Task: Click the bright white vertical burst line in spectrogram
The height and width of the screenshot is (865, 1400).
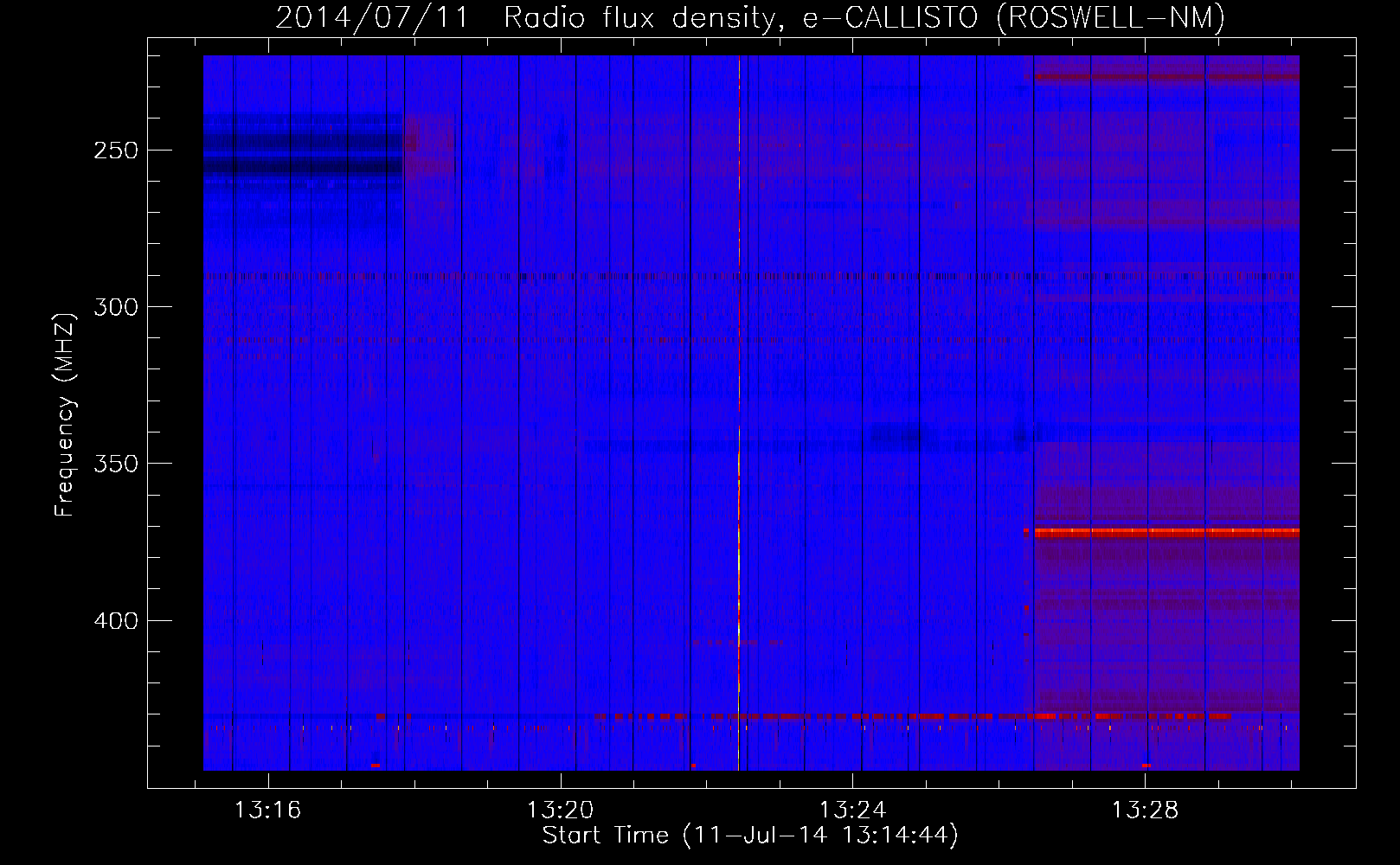Action: [x=739, y=413]
